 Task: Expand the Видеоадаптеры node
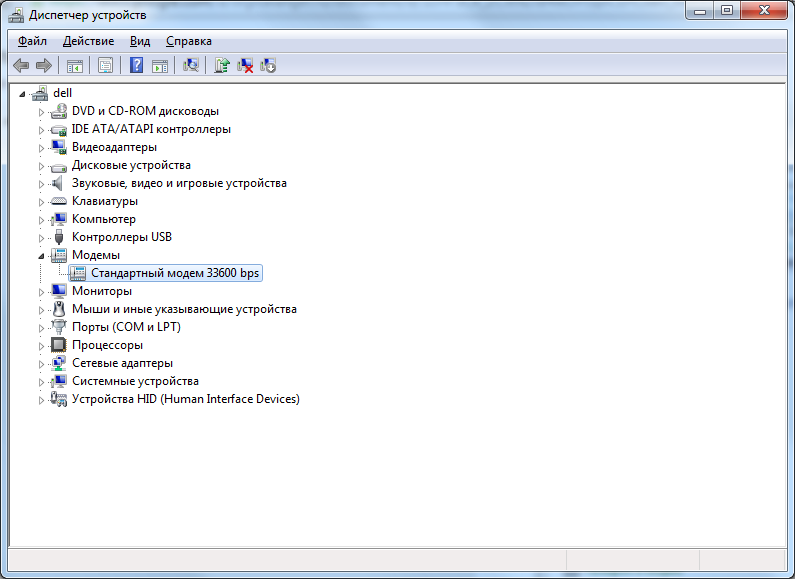tap(41, 148)
